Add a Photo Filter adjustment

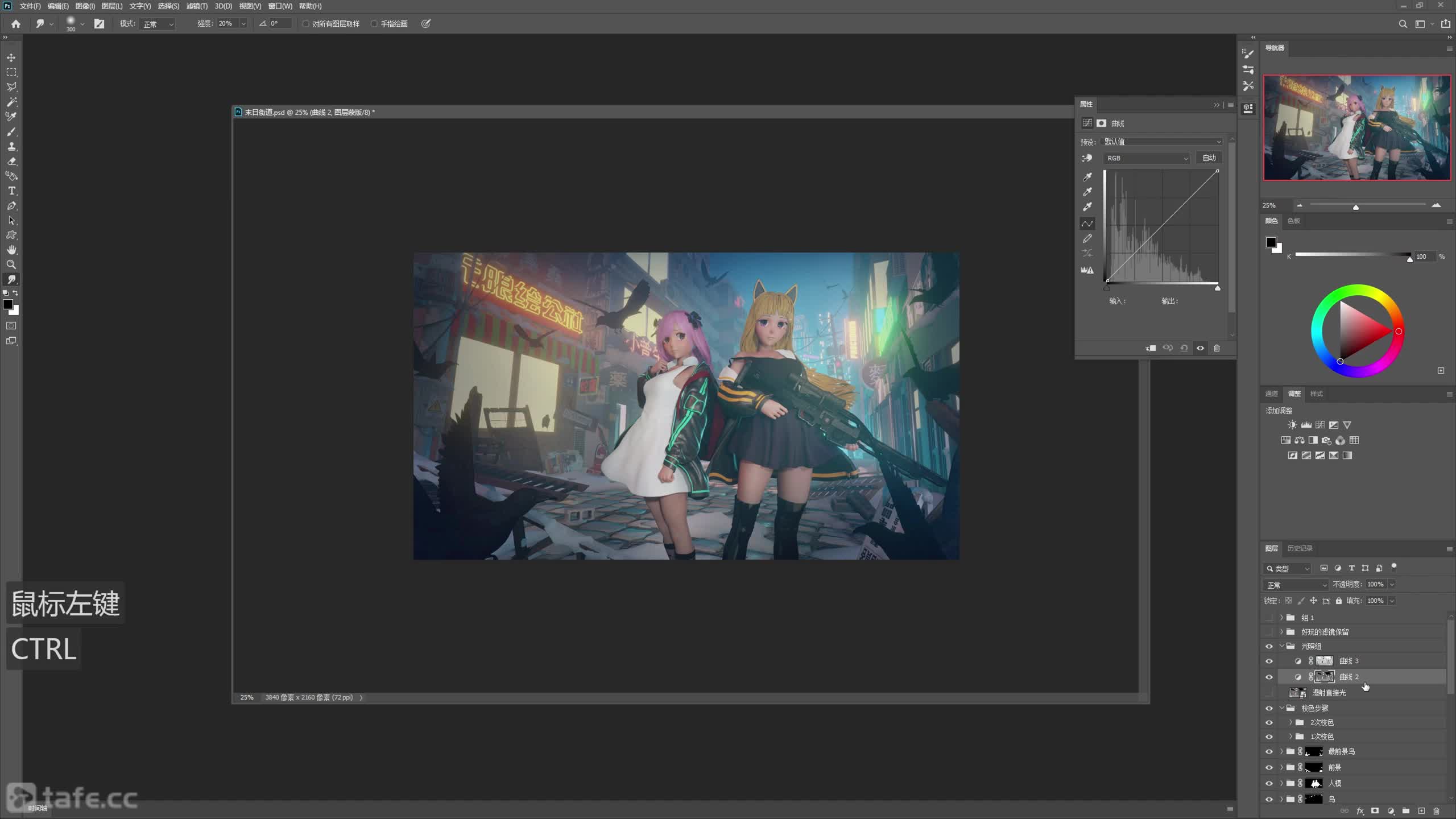click(1326, 440)
